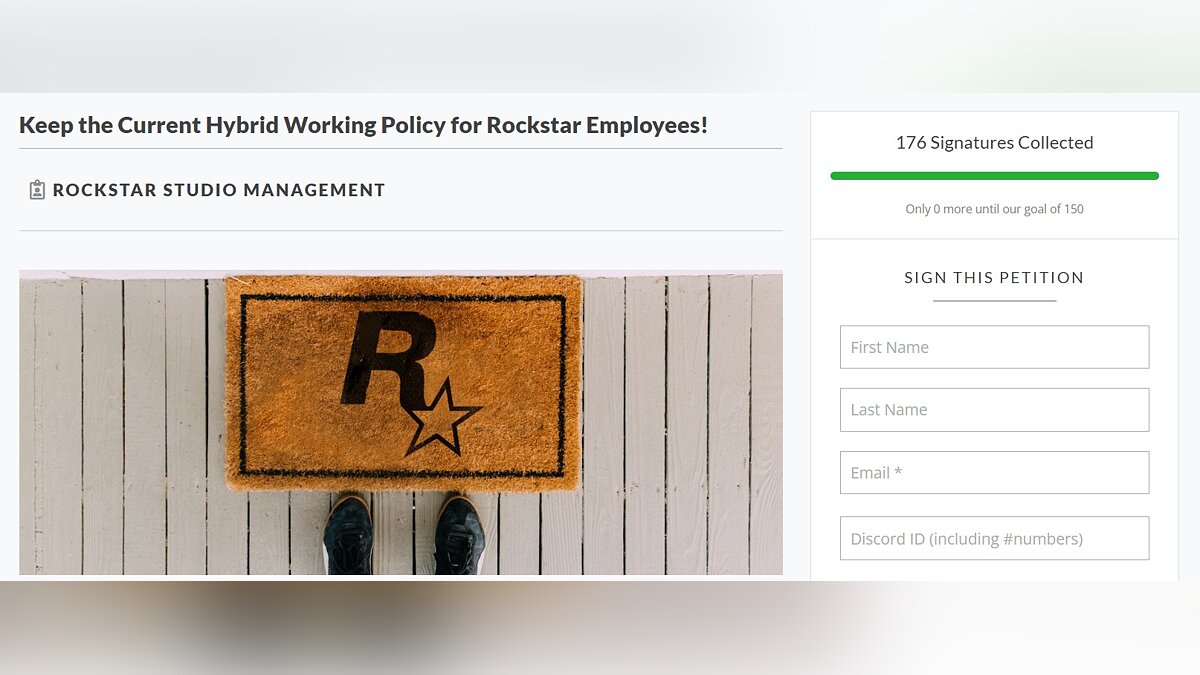
Task: Focus the First Name input field
Action: point(994,347)
